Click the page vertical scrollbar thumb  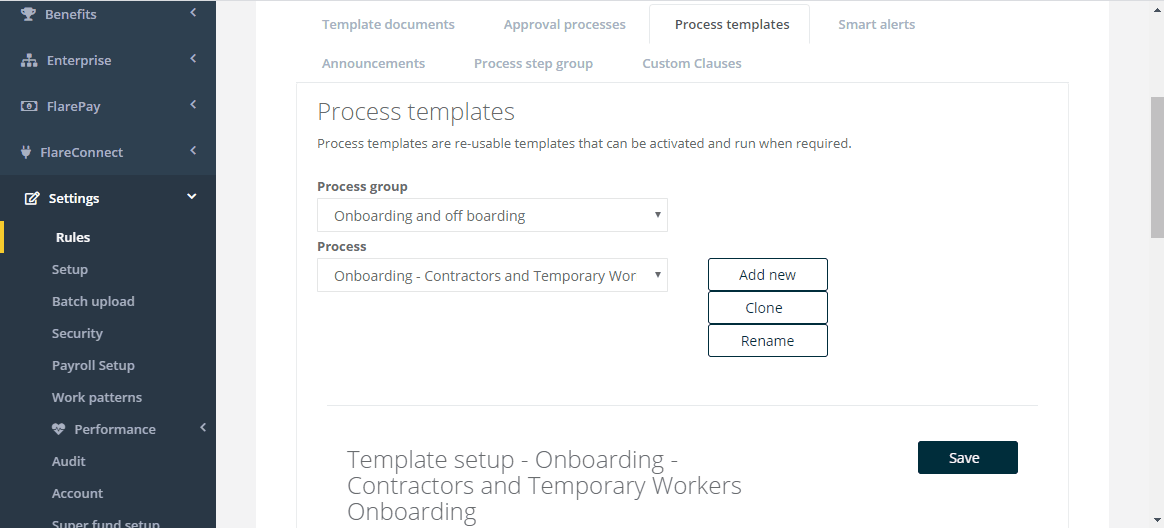pyautogui.click(x=1157, y=167)
